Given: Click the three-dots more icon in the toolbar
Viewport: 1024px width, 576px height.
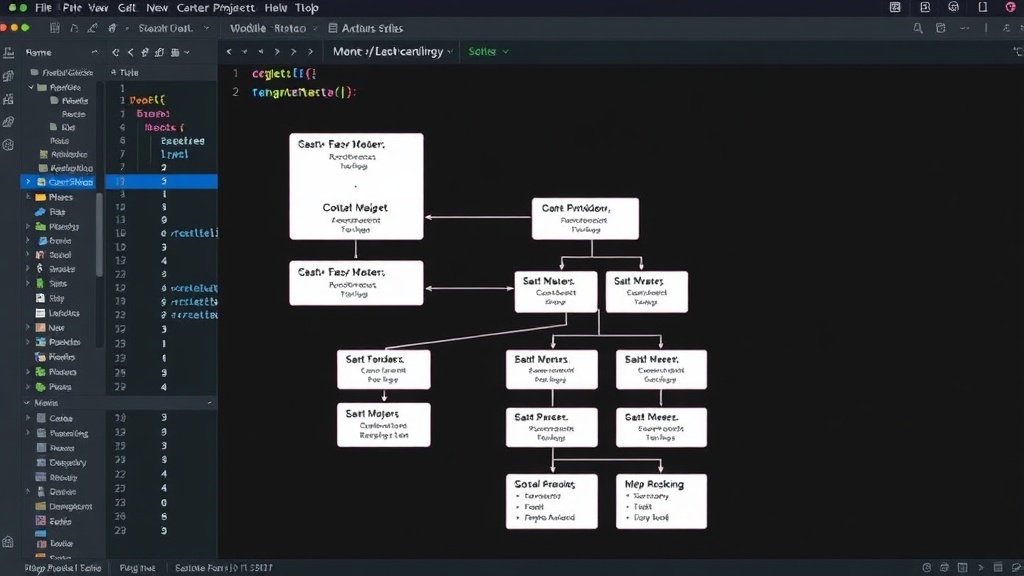Looking at the screenshot, I should (x=964, y=28).
